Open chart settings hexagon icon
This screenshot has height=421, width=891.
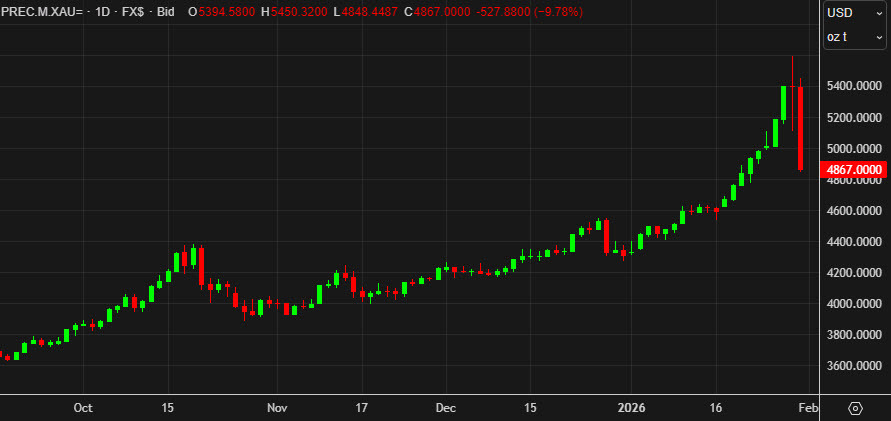coord(855,408)
